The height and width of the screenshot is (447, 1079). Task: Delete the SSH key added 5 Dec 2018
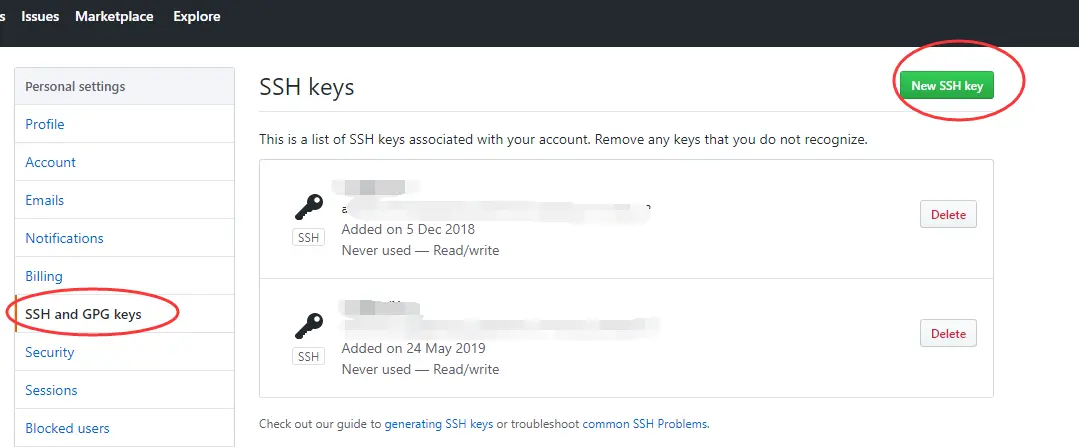pos(948,214)
